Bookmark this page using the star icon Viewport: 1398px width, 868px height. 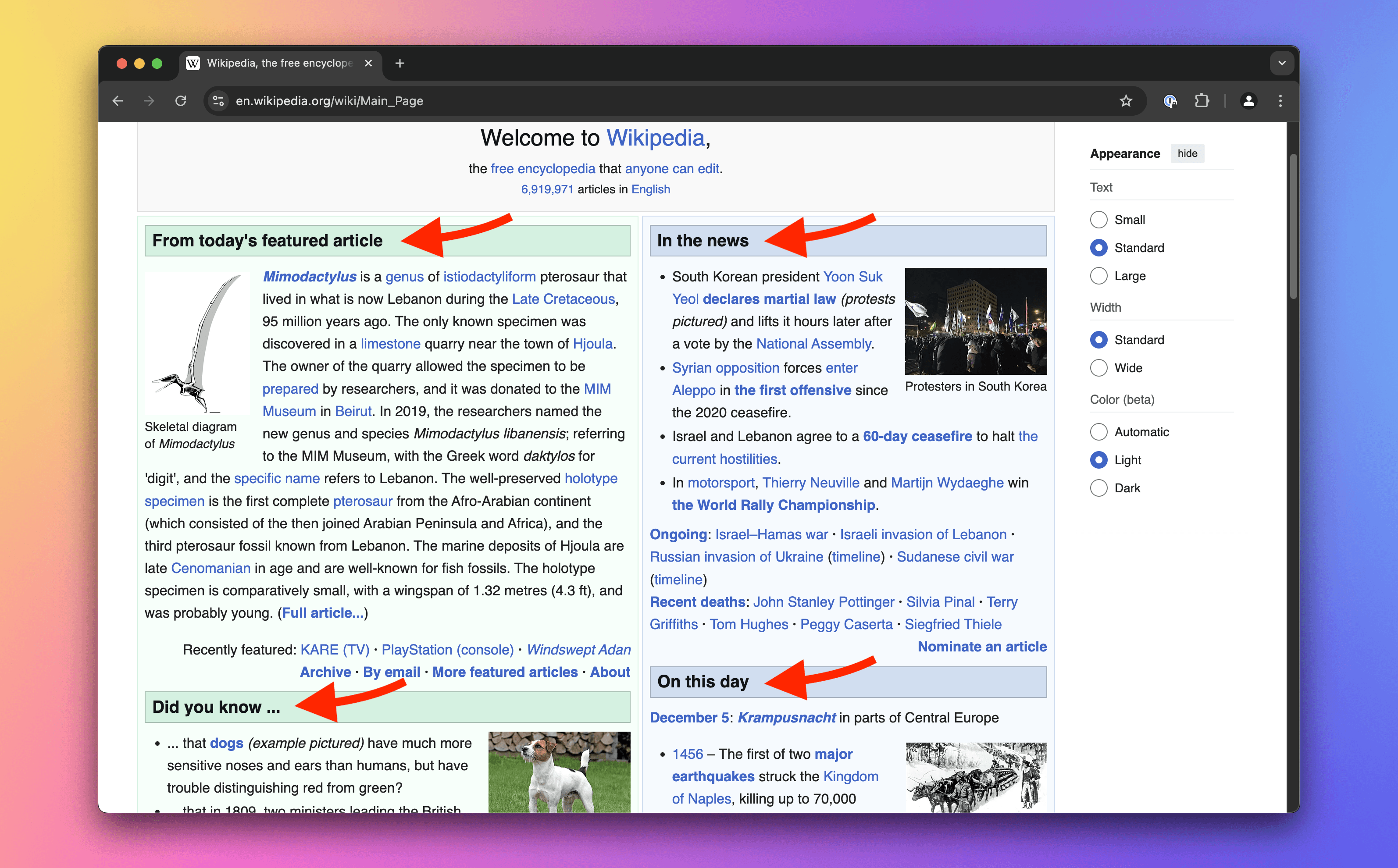(x=1126, y=101)
